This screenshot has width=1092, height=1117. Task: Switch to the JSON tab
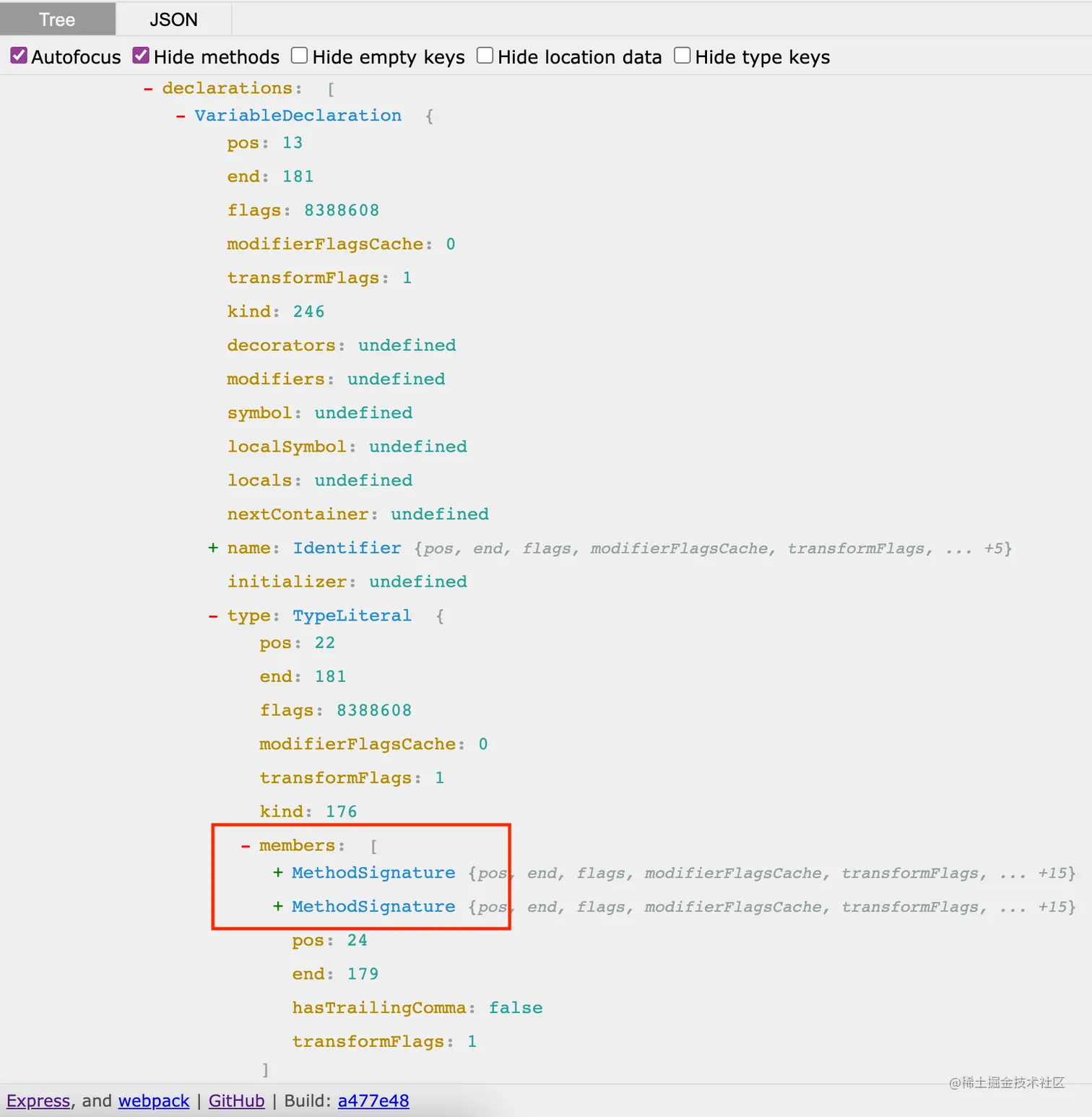[x=173, y=20]
